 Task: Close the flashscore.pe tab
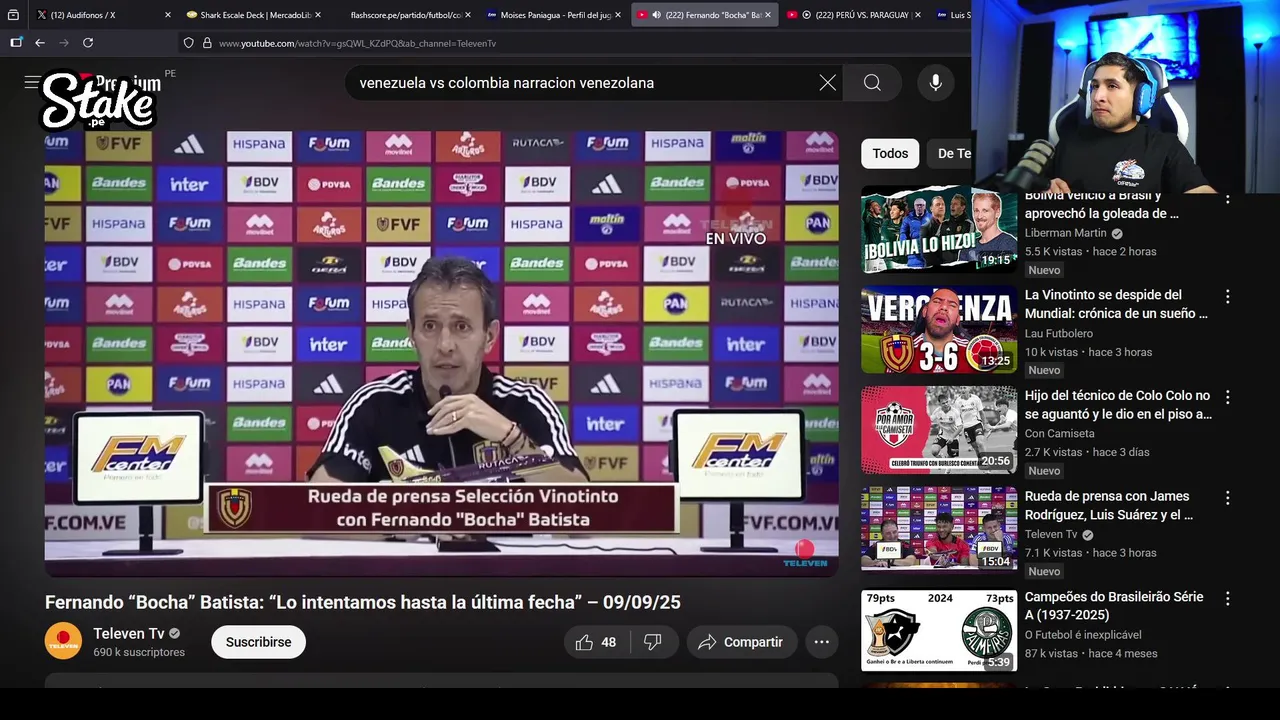click(x=468, y=15)
